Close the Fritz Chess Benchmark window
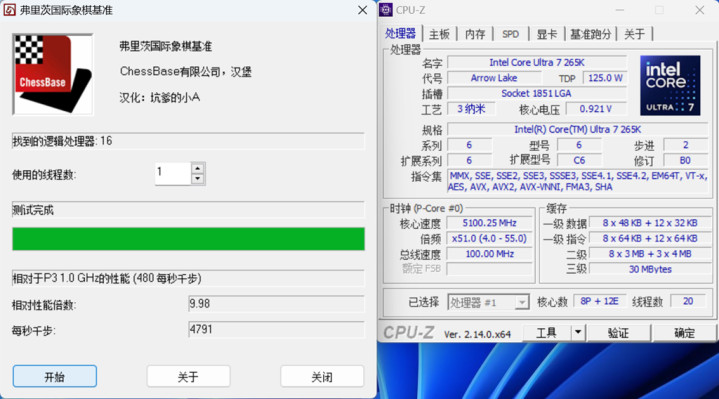 tap(362, 10)
